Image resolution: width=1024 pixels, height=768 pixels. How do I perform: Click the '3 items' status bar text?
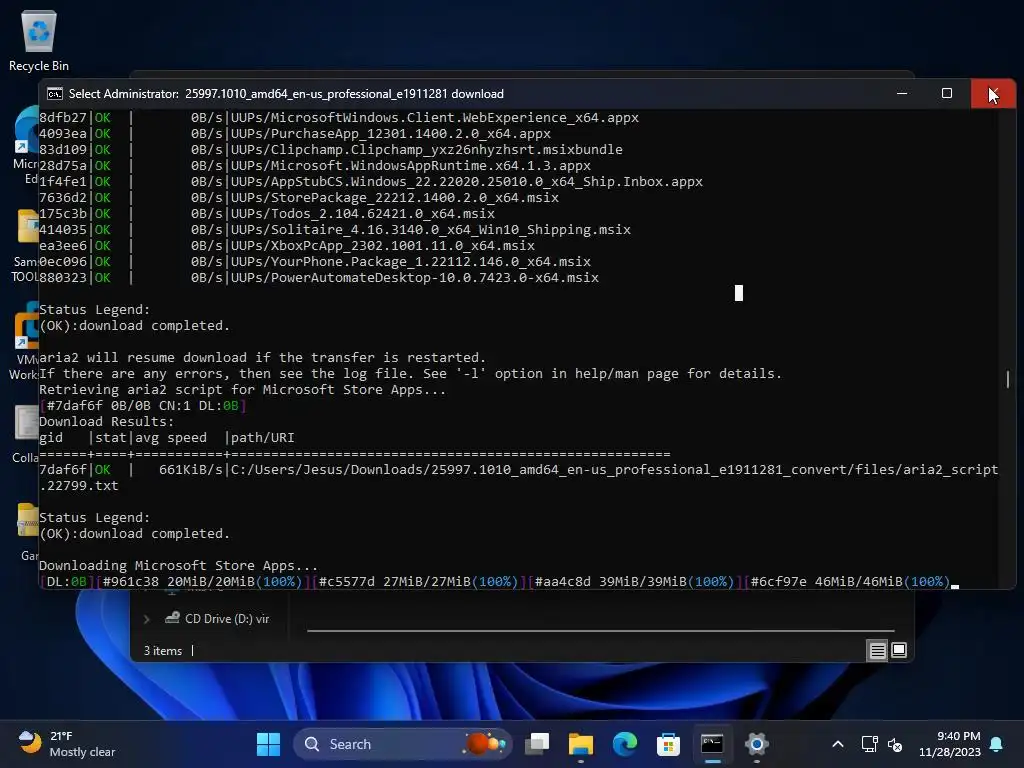coord(163,650)
